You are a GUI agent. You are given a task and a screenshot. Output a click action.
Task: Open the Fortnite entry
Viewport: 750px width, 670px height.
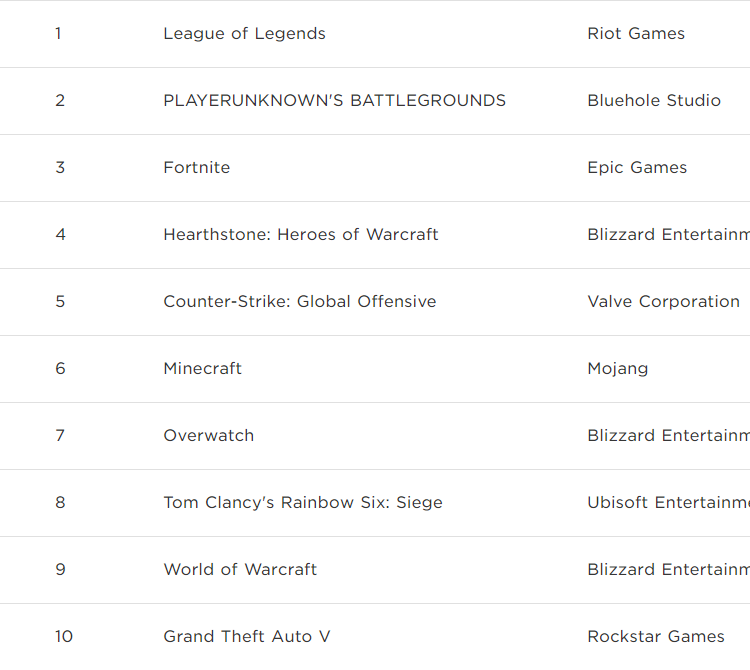click(x=196, y=168)
